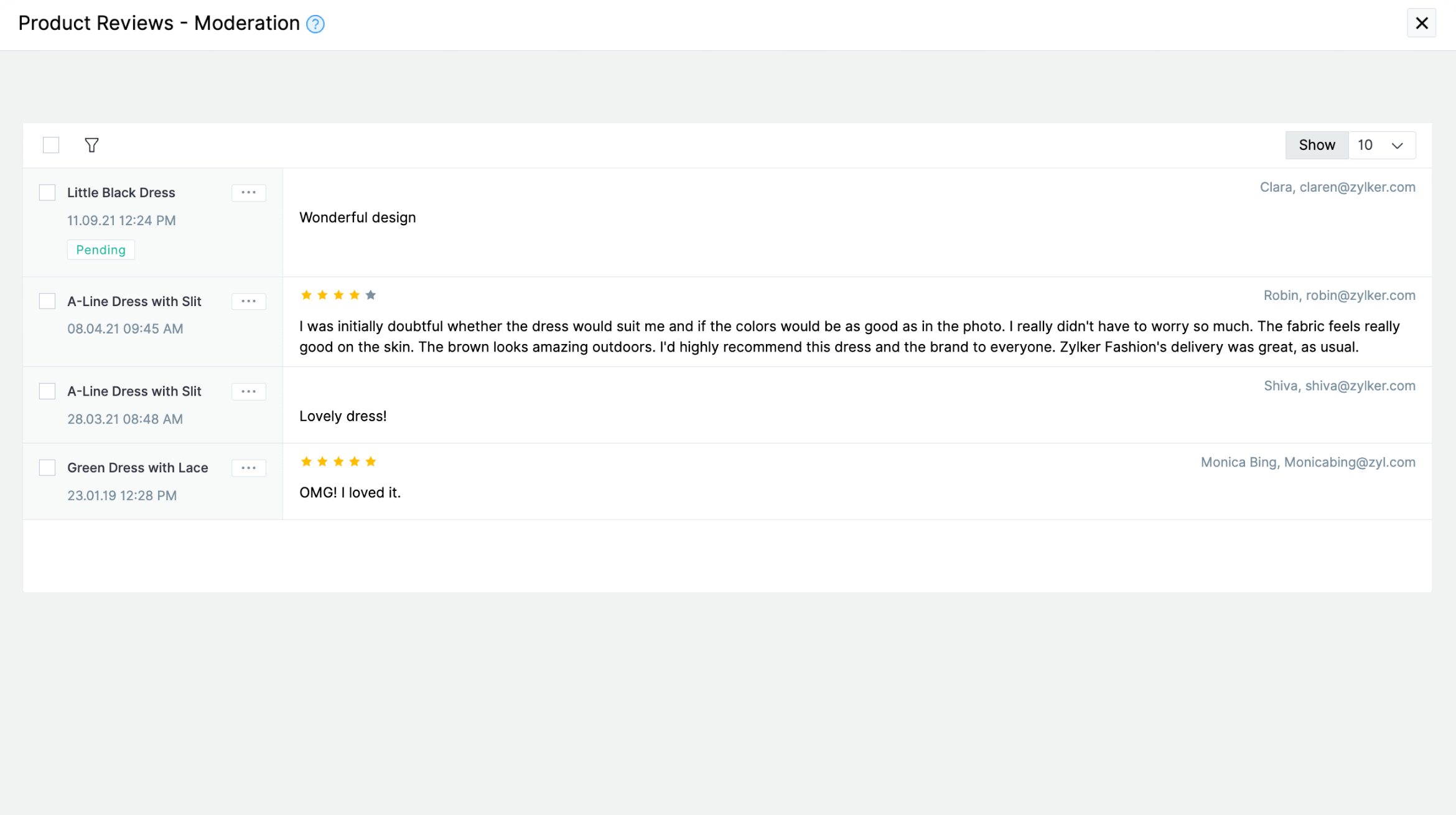Viewport: 1456px width, 815px height.
Task: Click the help question mark icon
Action: [x=315, y=24]
